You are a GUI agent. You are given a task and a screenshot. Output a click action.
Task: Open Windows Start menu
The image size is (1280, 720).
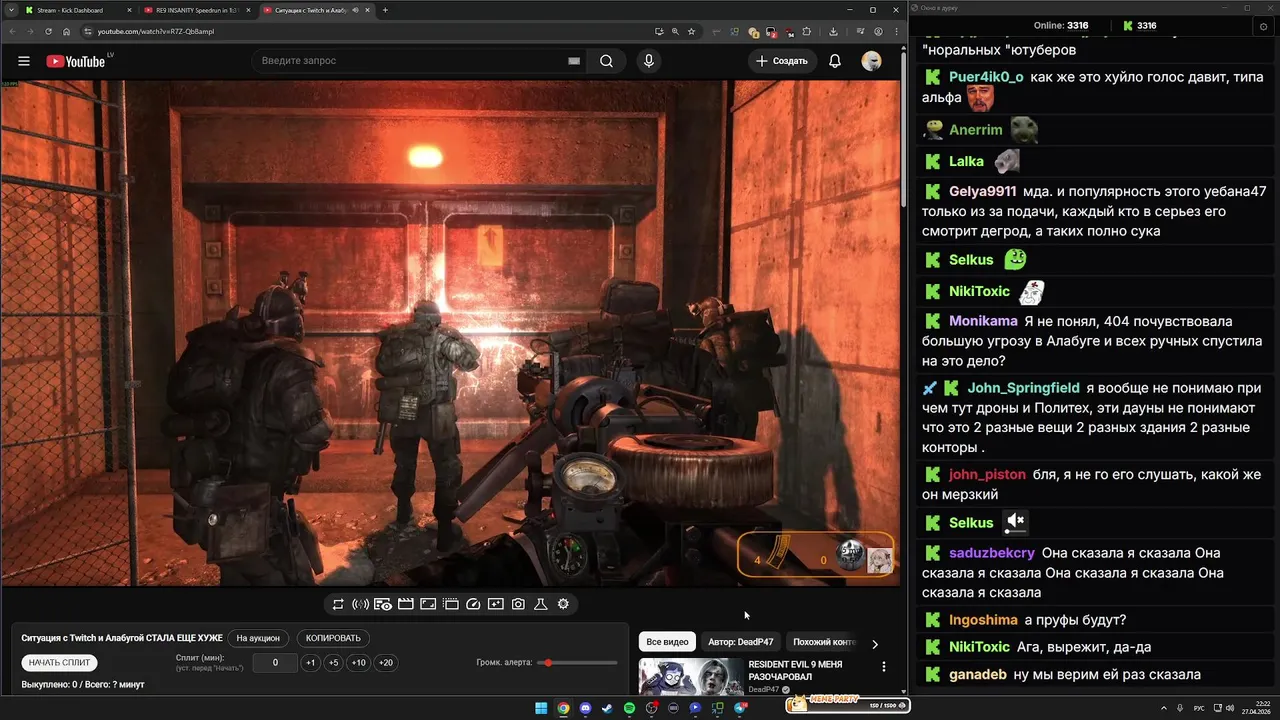(541, 708)
